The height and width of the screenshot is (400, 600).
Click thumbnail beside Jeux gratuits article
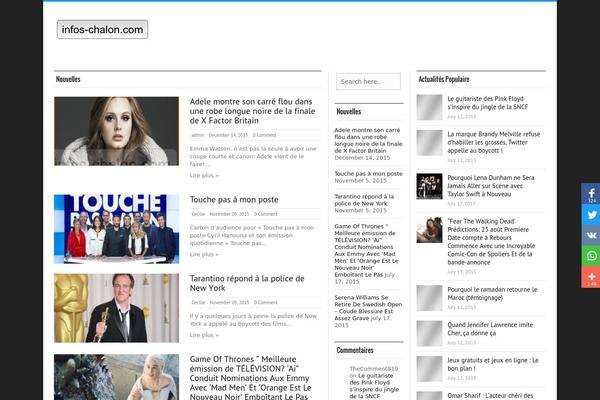pyautogui.click(x=429, y=369)
